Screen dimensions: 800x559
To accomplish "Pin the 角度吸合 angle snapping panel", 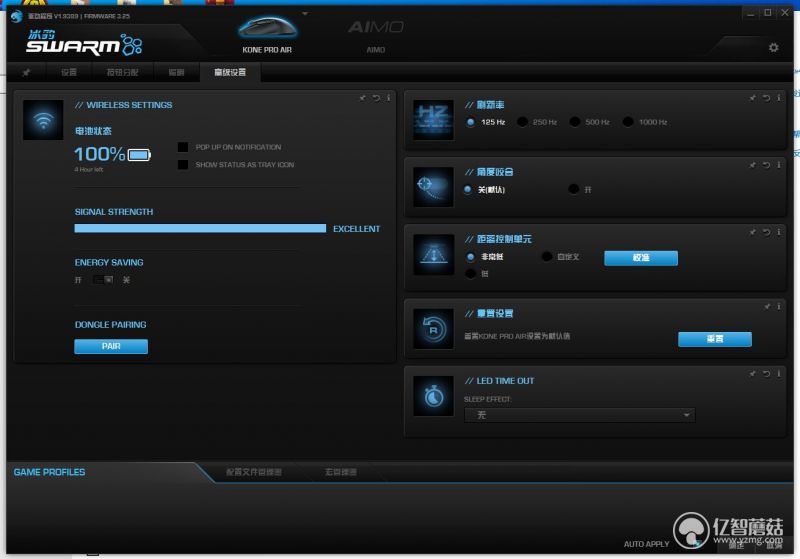I will coord(753,165).
